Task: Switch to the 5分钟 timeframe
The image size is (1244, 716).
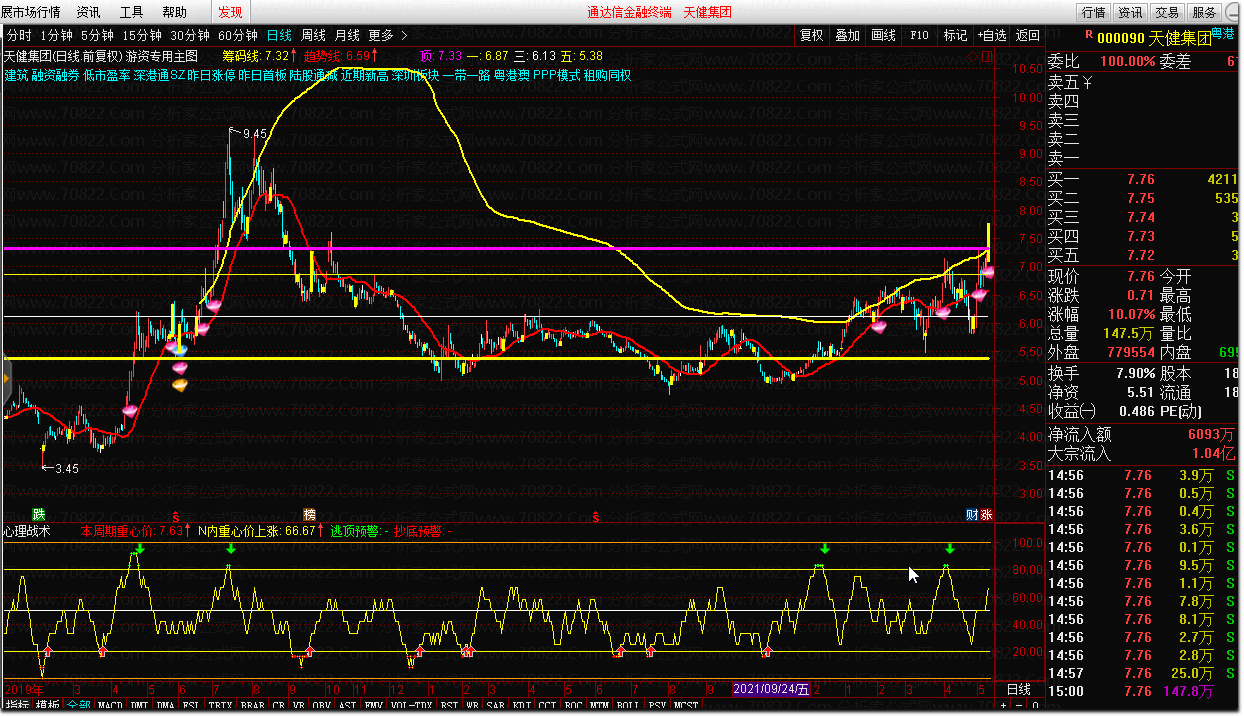Action: [x=97, y=35]
